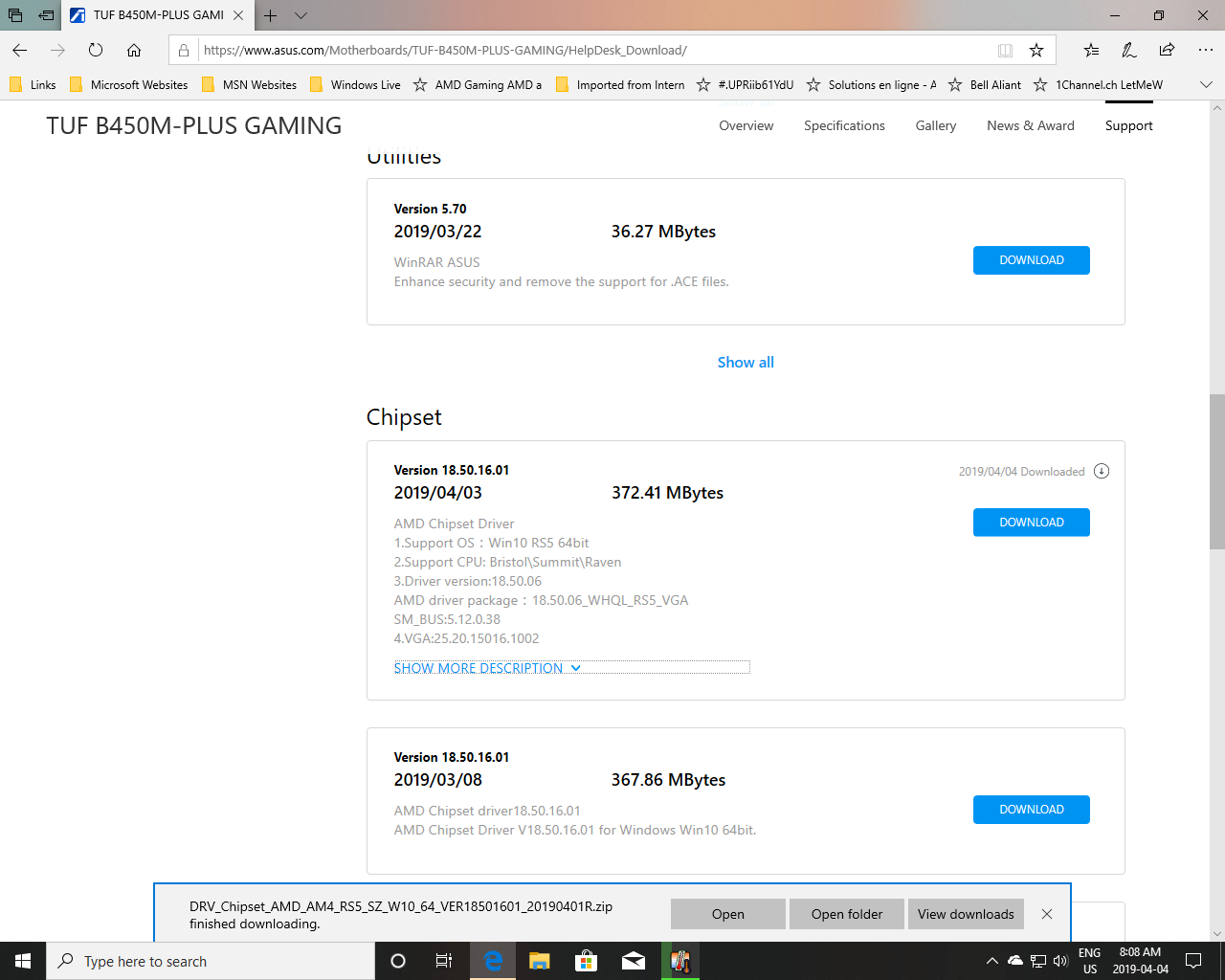Switch to the Overview tab
Screen dimensions: 1225x980
coord(746,125)
